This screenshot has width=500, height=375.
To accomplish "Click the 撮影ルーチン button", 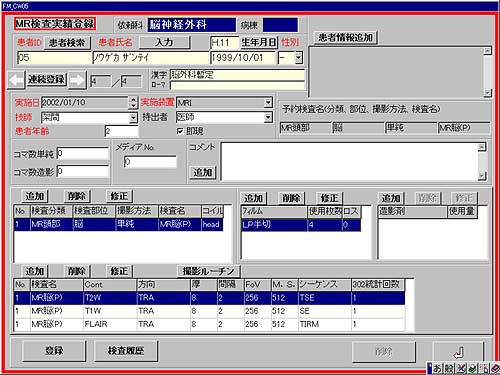I will [208, 271].
